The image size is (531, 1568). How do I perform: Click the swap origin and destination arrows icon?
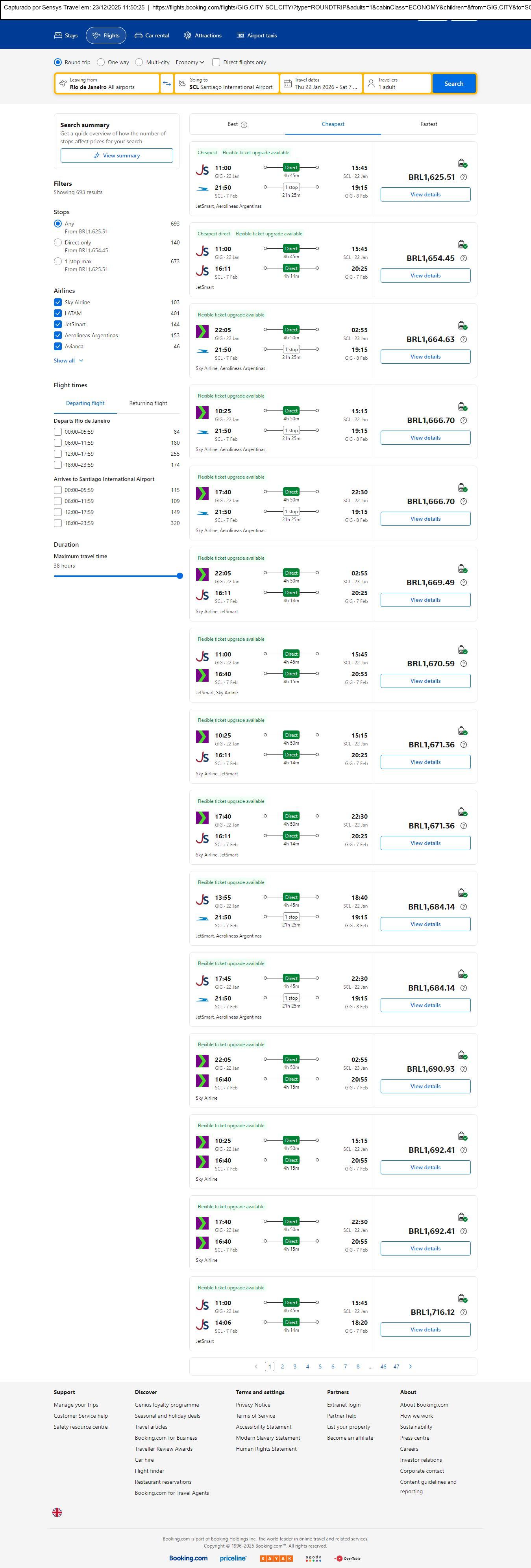click(167, 83)
